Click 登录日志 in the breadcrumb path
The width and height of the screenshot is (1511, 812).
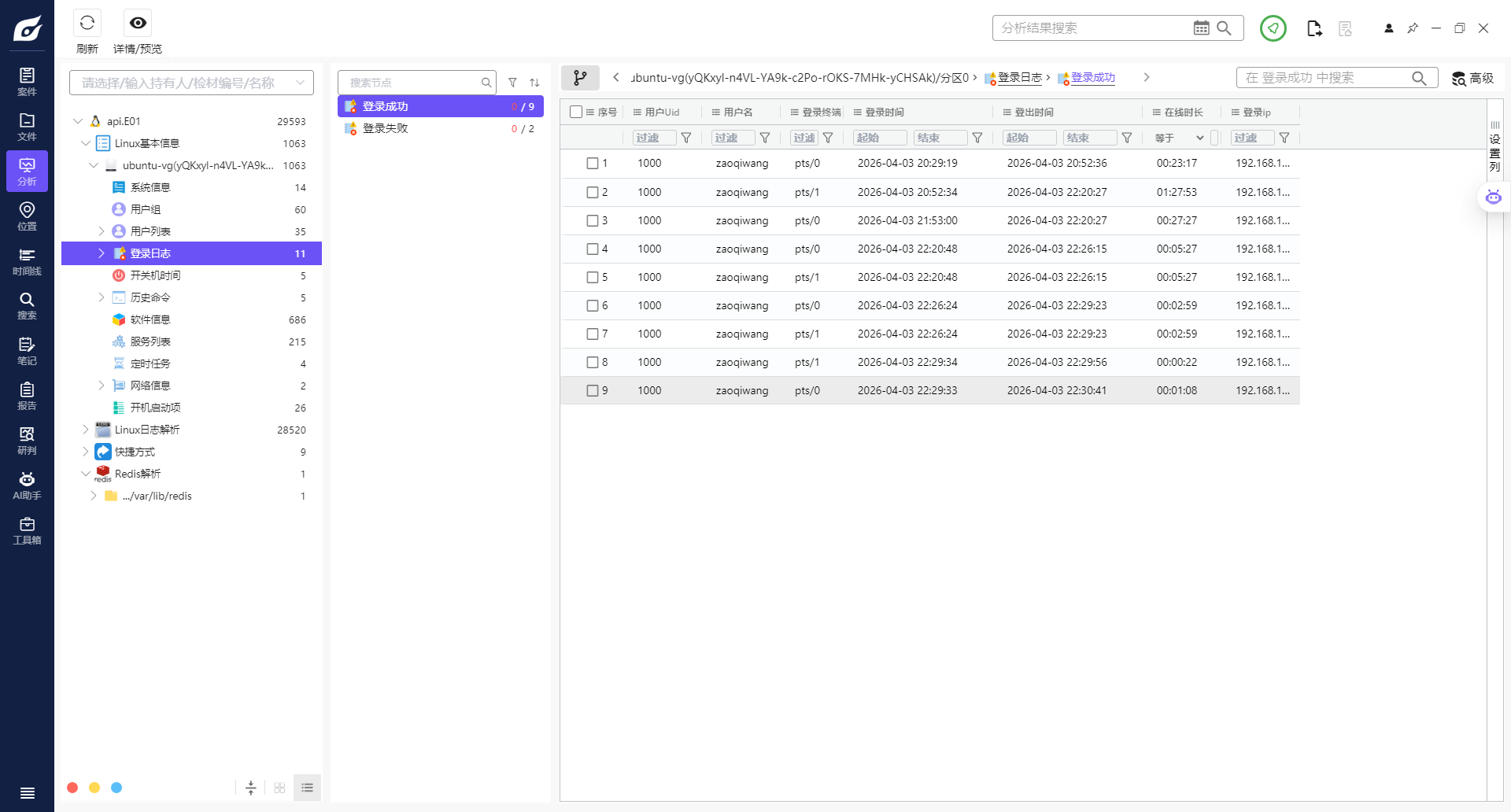click(x=1020, y=77)
